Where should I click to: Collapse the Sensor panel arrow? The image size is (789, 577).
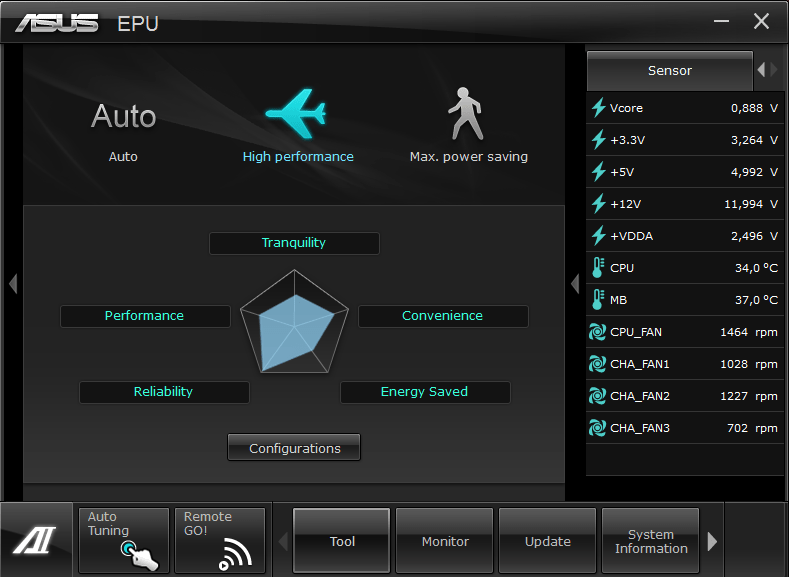[x=575, y=284]
